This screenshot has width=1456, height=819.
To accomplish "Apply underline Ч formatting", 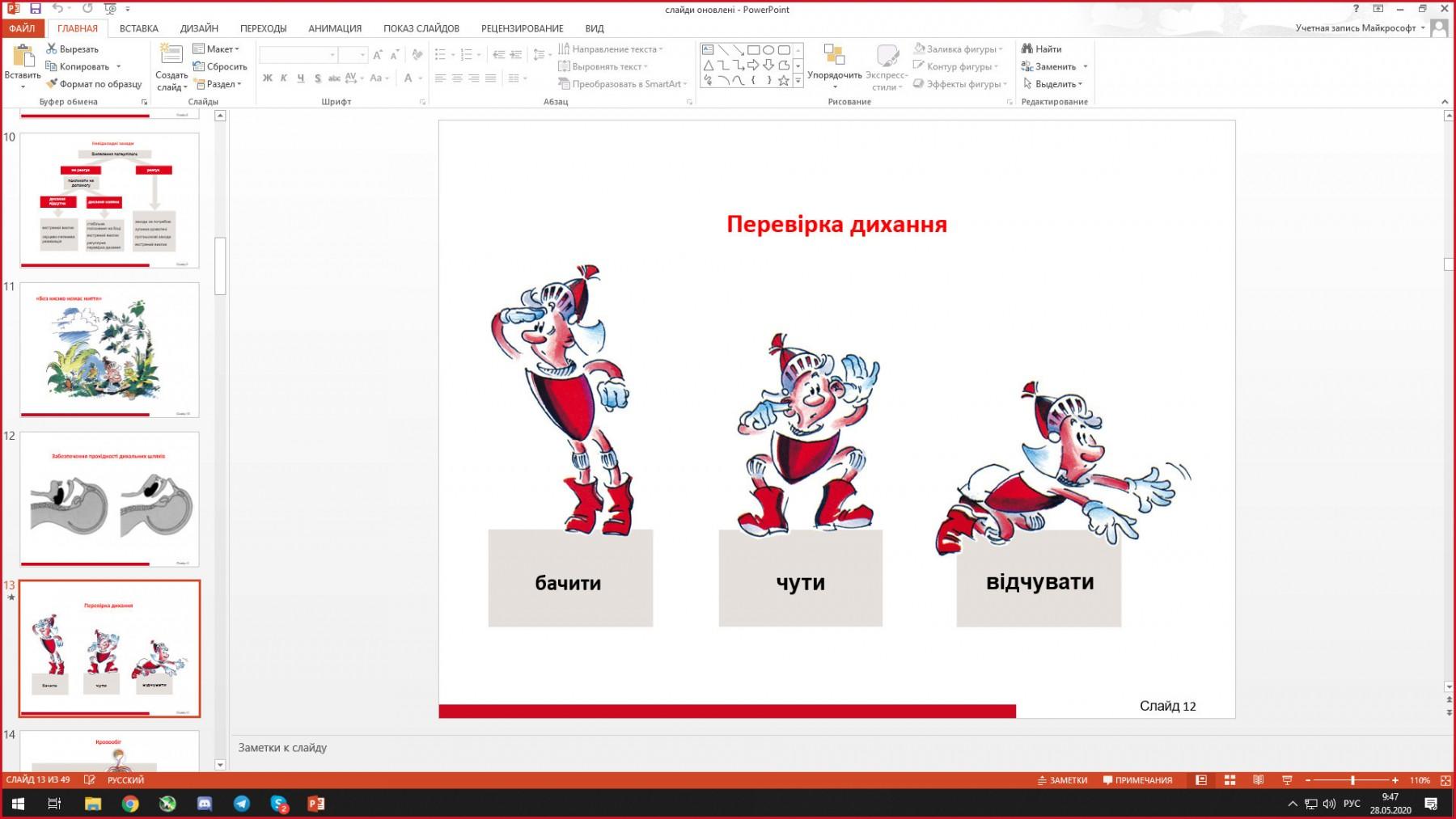I will [301, 78].
